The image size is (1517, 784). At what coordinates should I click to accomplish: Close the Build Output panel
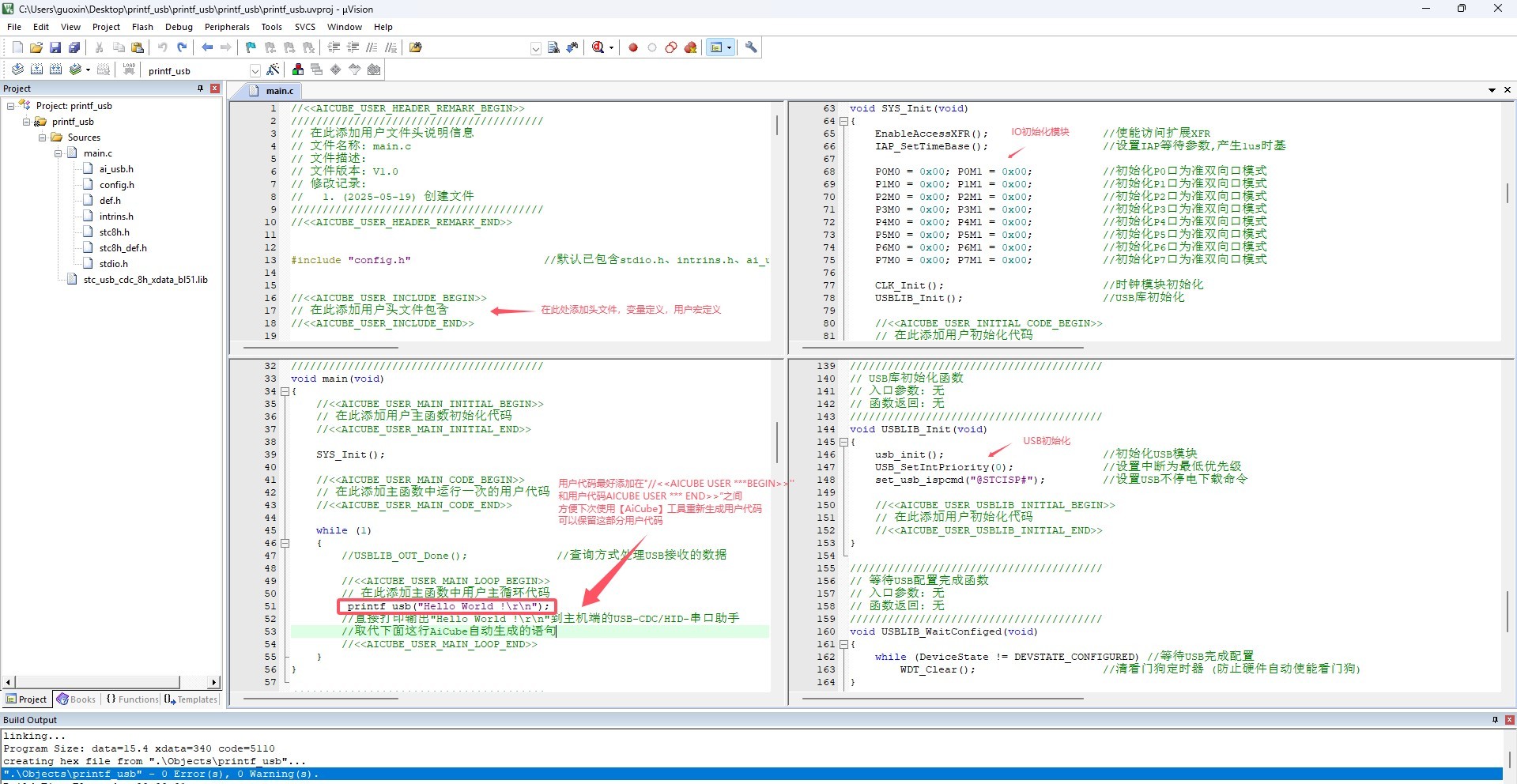(1509, 719)
